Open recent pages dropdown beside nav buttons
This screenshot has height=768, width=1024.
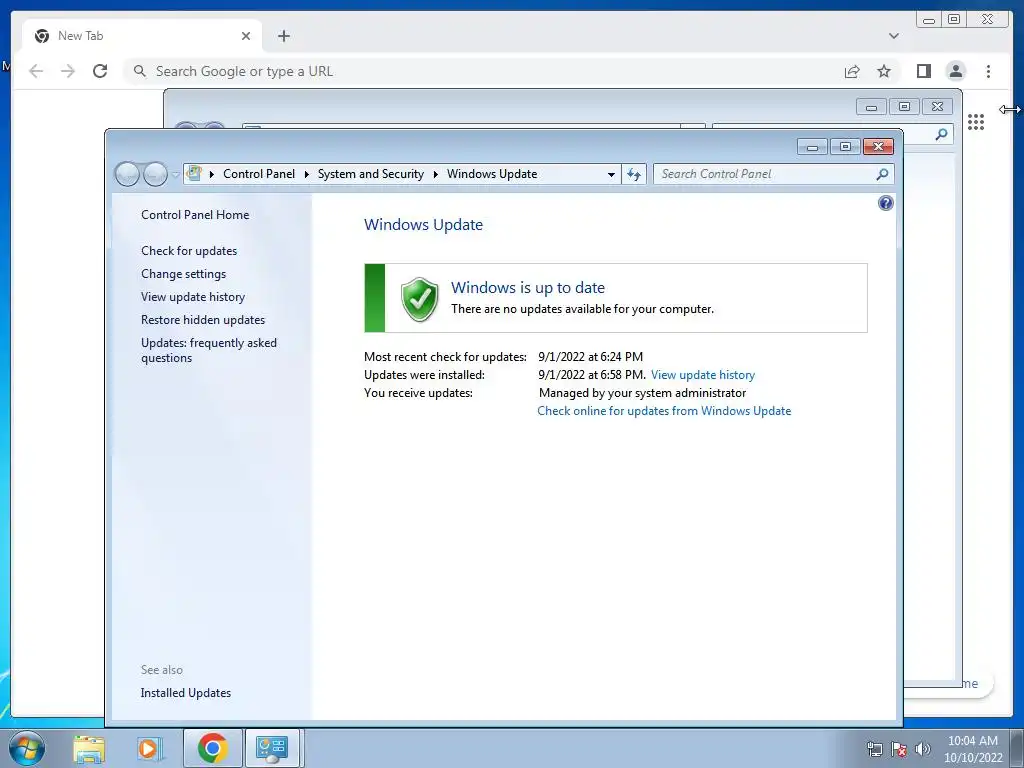(176, 174)
